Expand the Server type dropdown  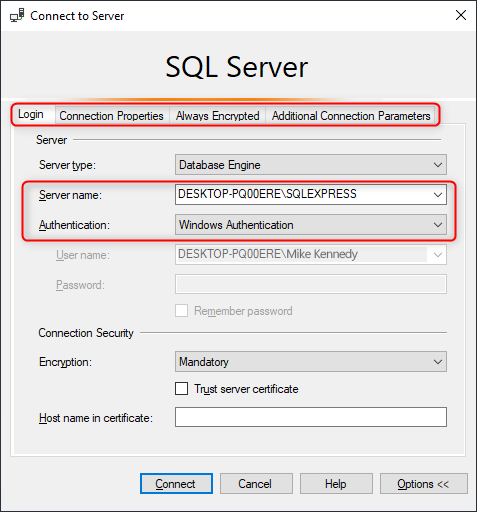(x=311, y=165)
